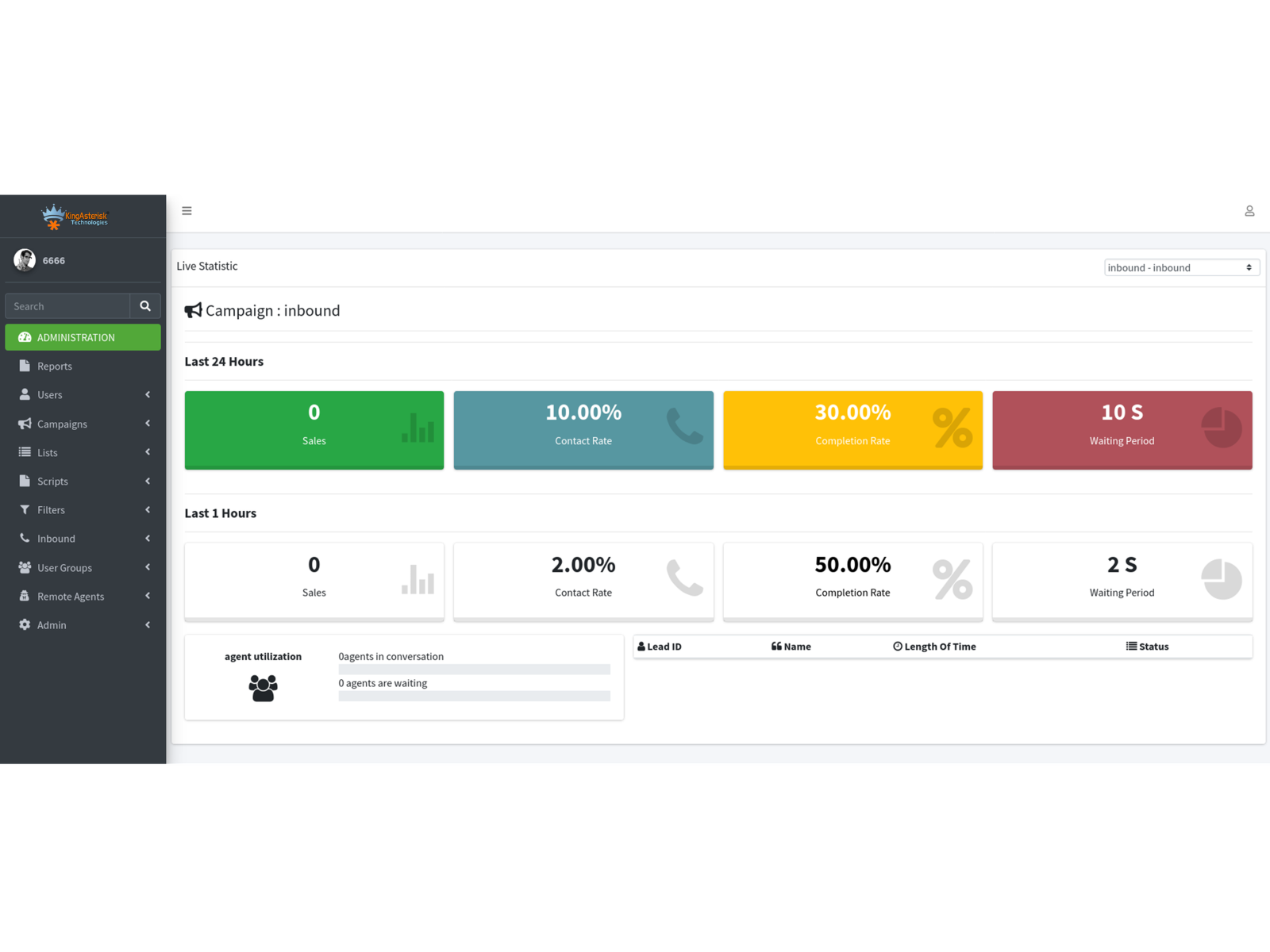The image size is (1270, 952).
Task: Click the agent utilization group icon
Action: [263, 688]
